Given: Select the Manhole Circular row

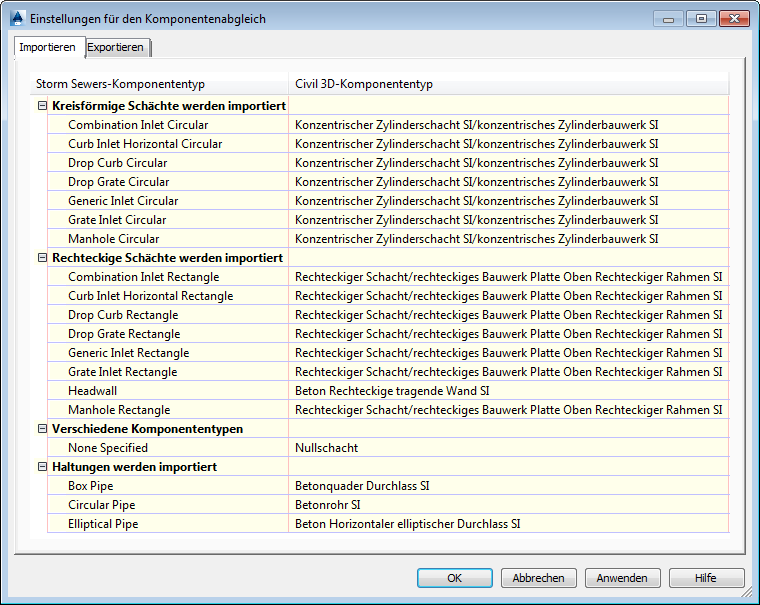Looking at the screenshot, I should tap(113, 239).
